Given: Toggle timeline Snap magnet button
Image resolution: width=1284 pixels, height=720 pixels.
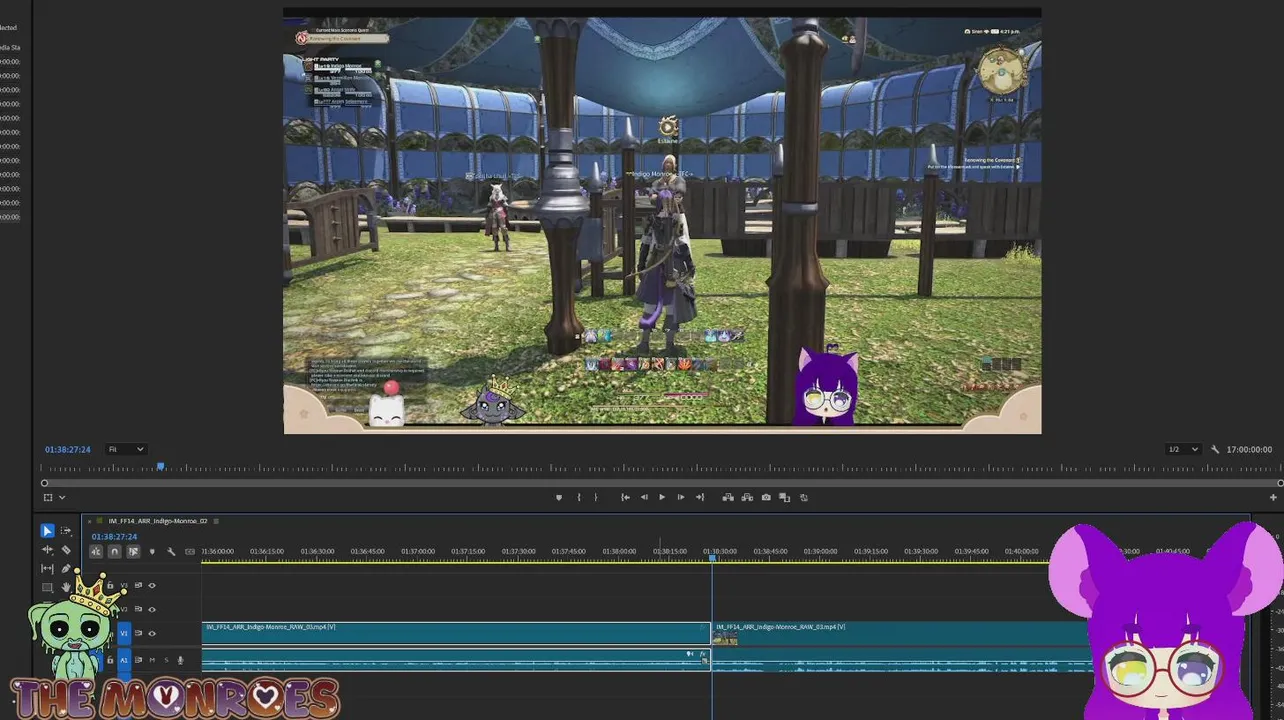Looking at the screenshot, I should click(x=115, y=551).
